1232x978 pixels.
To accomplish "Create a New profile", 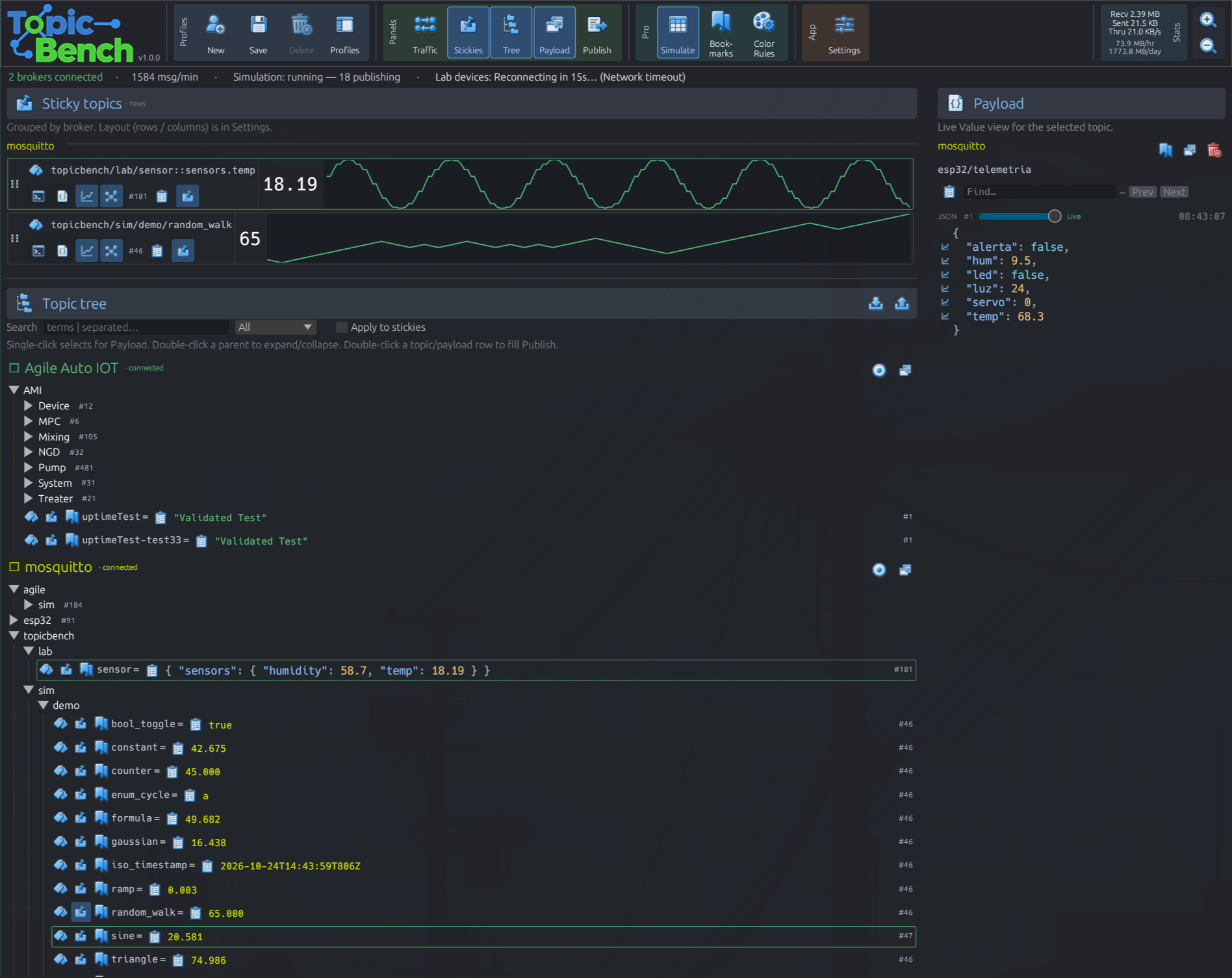I will (x=216, y=33).
